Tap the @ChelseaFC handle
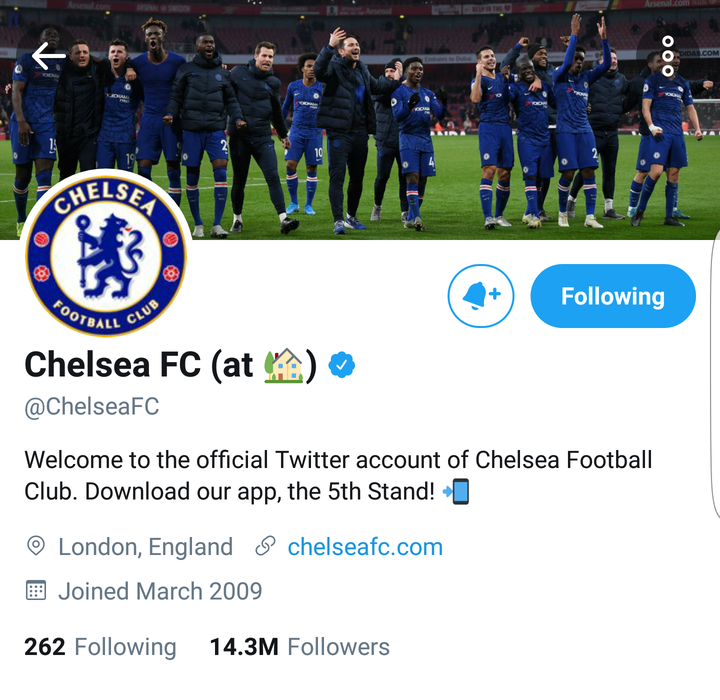The width and height of the screenshot is (720, 700). (x=92, y=407)
